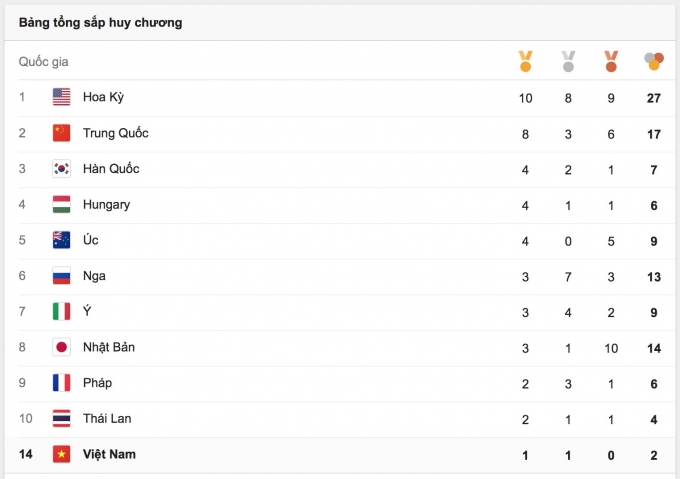Viewport: 680px width, 479px height.
Task: Open the Trung Quốc country entry
Action: pyautogui.click(x=116, y=133)
